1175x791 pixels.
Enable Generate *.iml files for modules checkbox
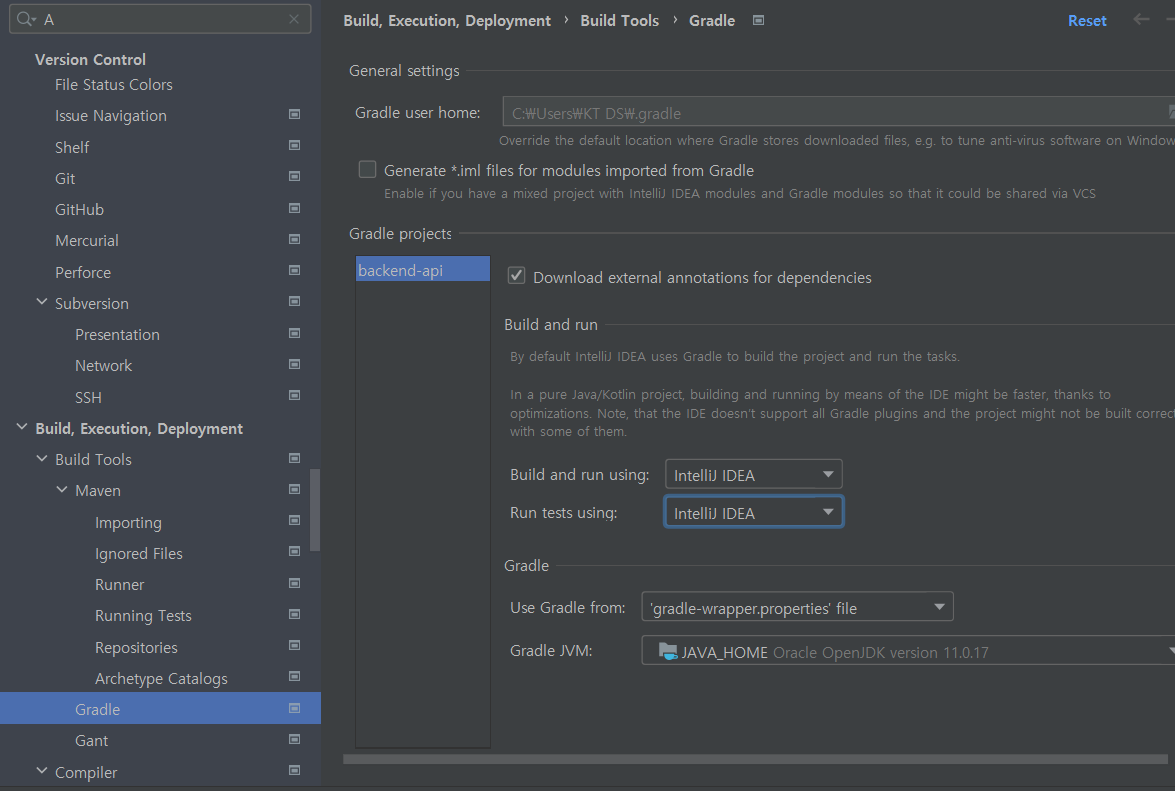[x=367, y=169]
